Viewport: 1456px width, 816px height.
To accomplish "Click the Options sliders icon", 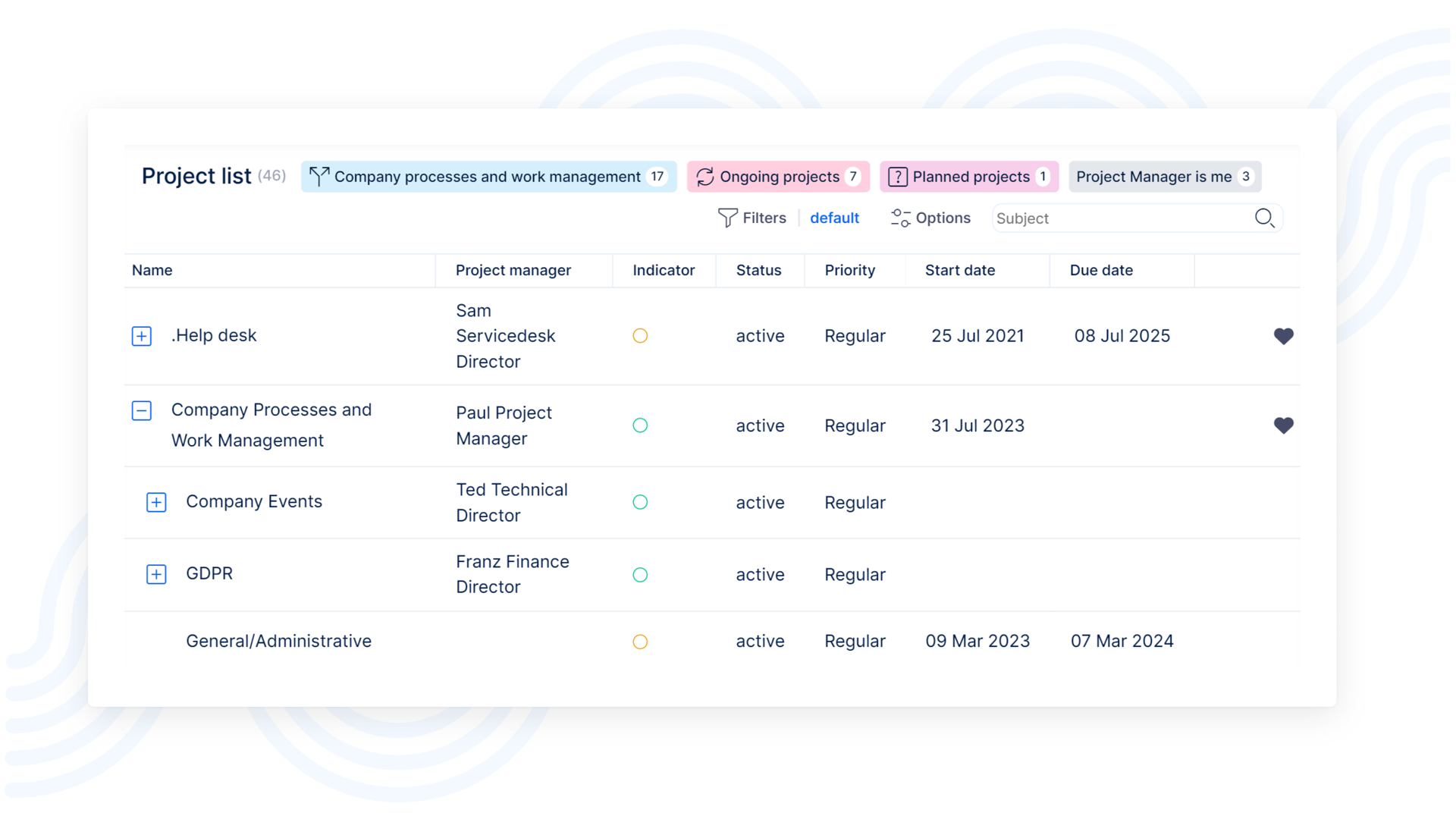I will (x=900, y=218).
